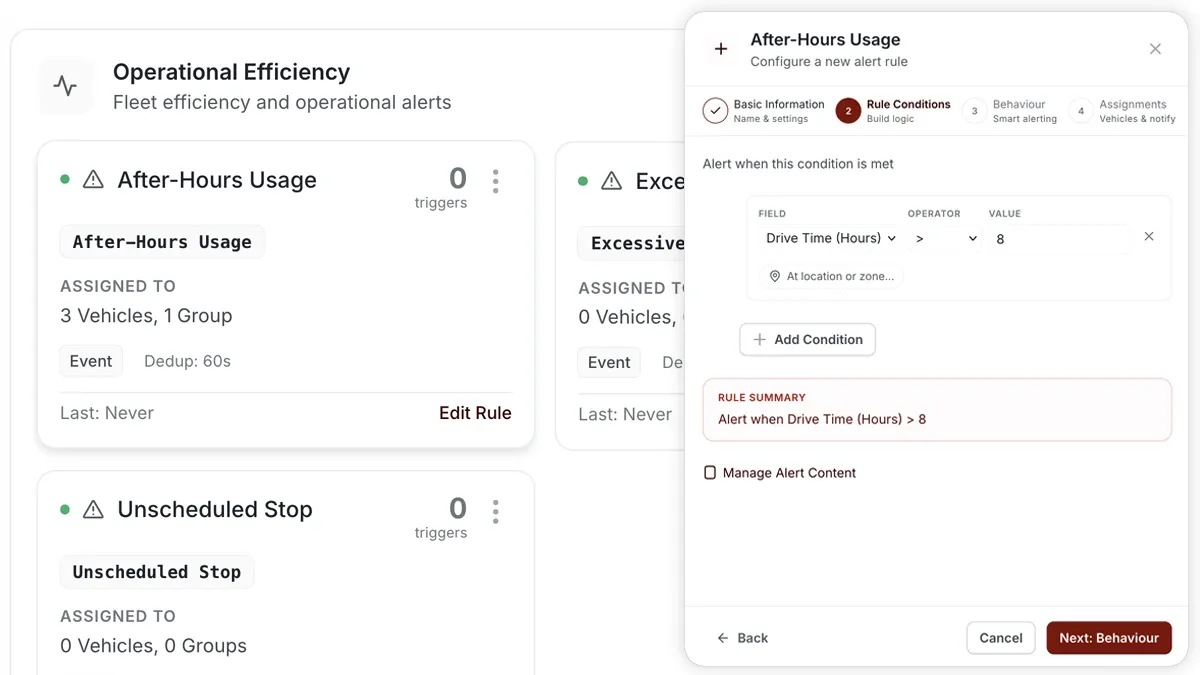Click Last: Never on After-Hours Usage card
This screenshot has width=1200, height=675.
[x=107, y=413]
